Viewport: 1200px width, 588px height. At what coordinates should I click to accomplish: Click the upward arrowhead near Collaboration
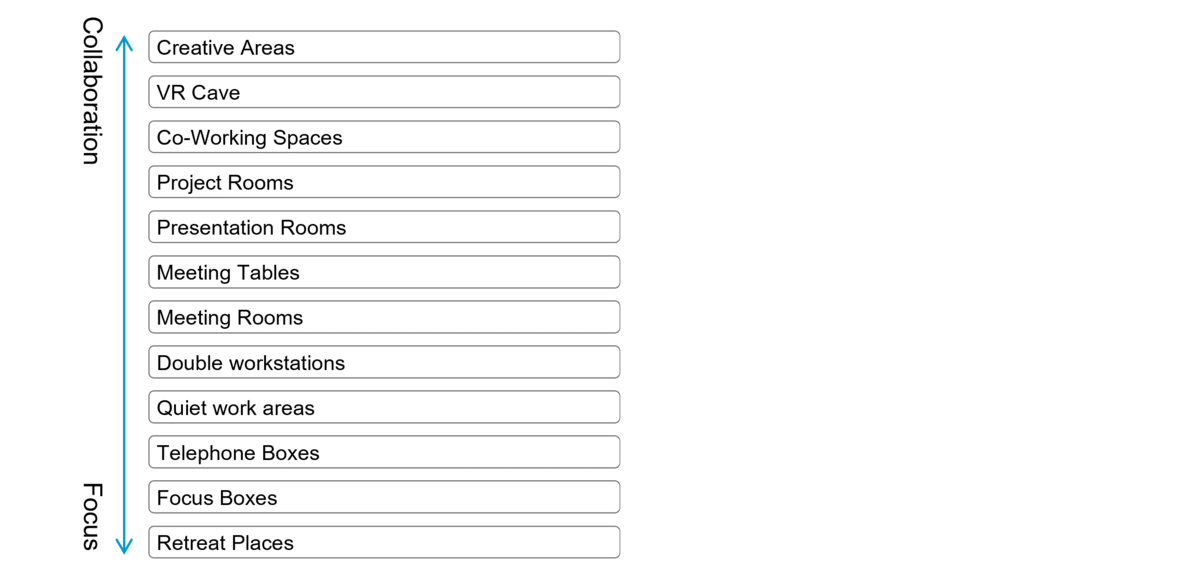pyautogui.click(x=124, y=42)
